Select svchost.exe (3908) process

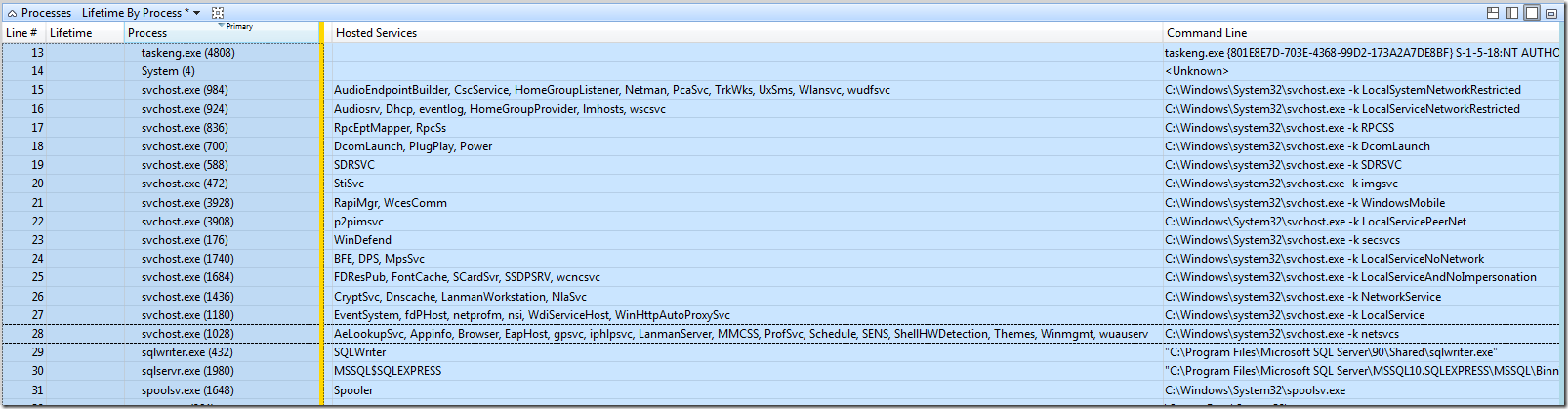click(187, 222)
